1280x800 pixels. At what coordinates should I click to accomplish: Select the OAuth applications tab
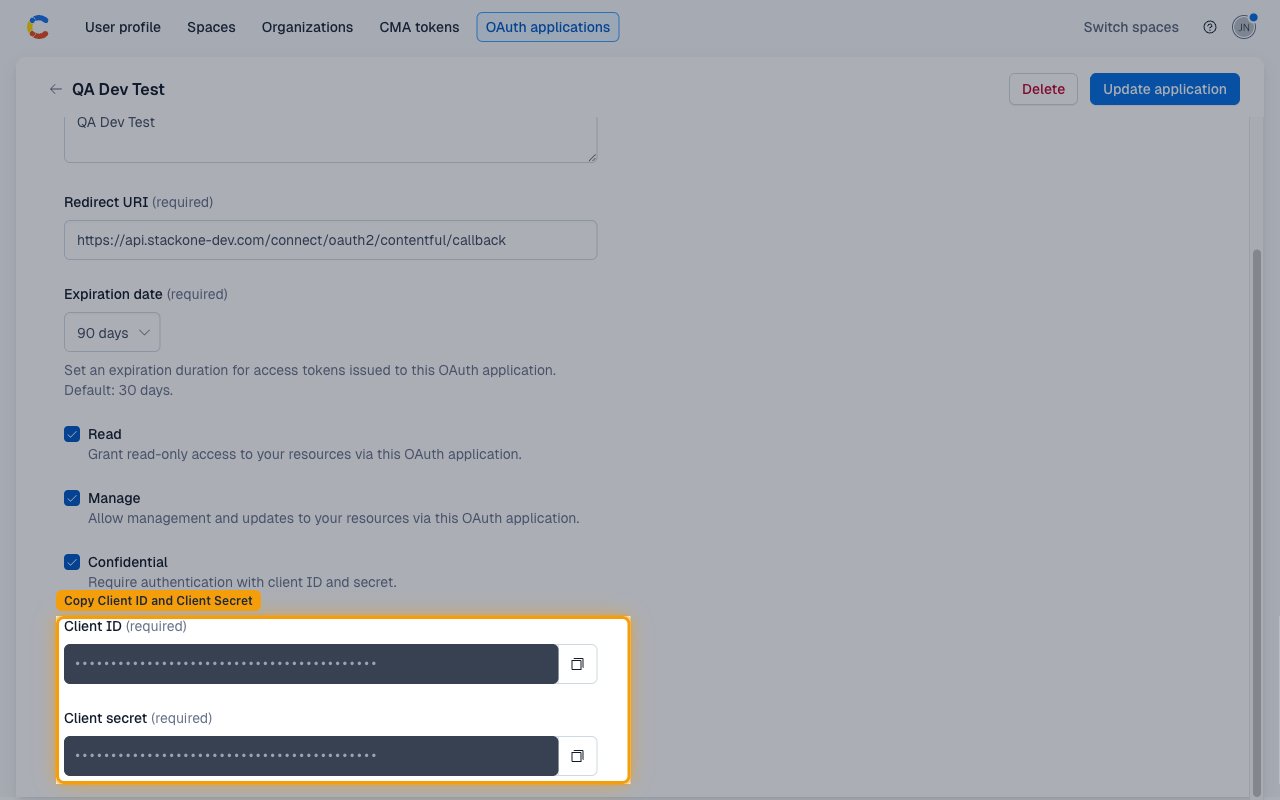(x=548, y=27)
